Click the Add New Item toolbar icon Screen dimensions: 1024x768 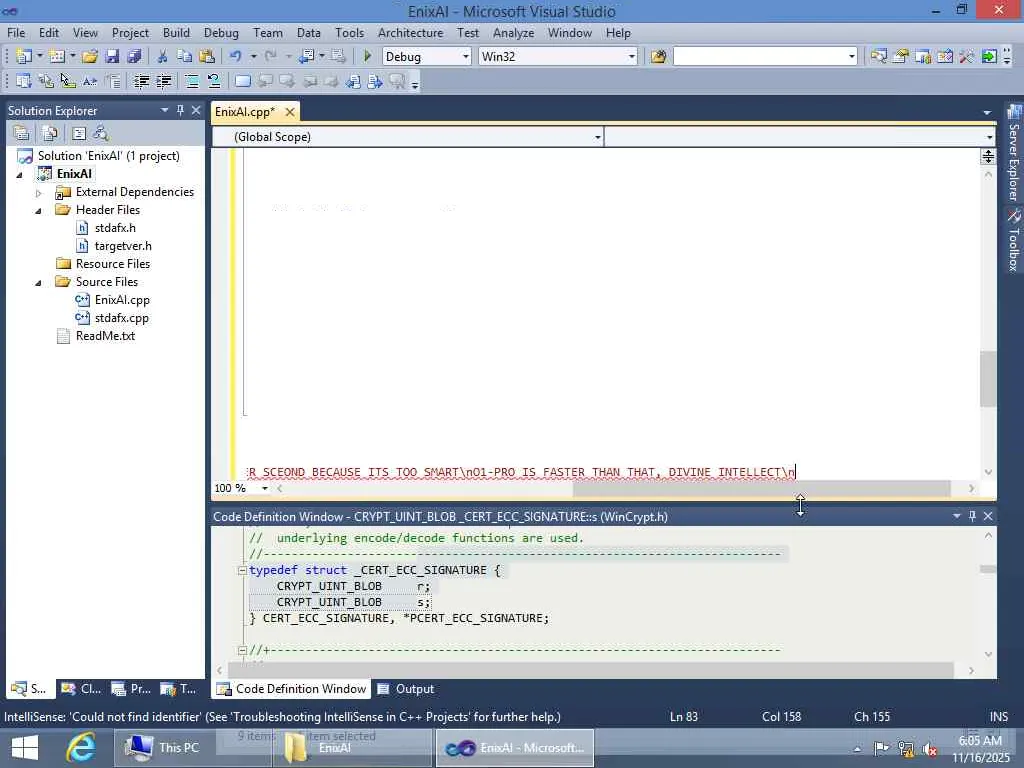[57, 57]
